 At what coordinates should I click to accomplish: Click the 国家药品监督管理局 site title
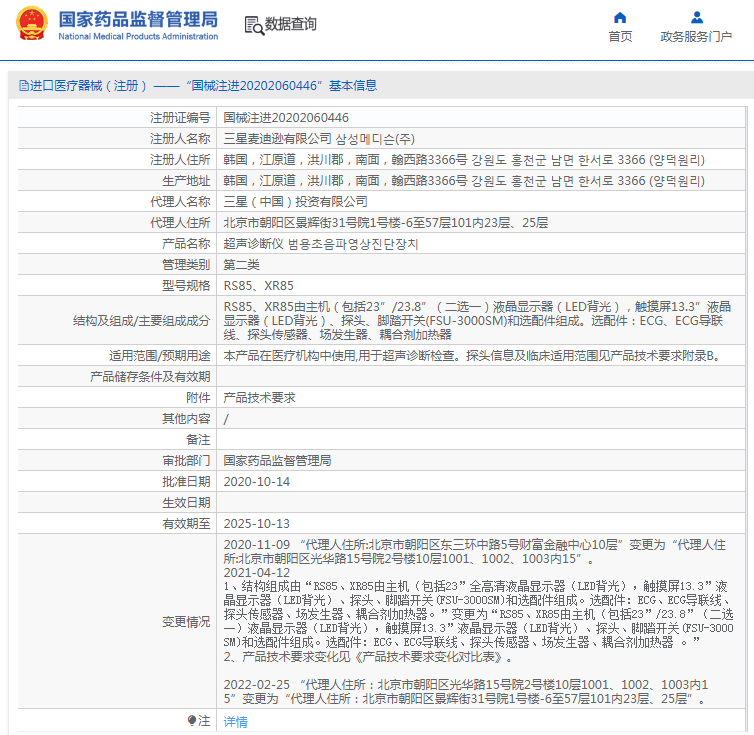(138, 19)
